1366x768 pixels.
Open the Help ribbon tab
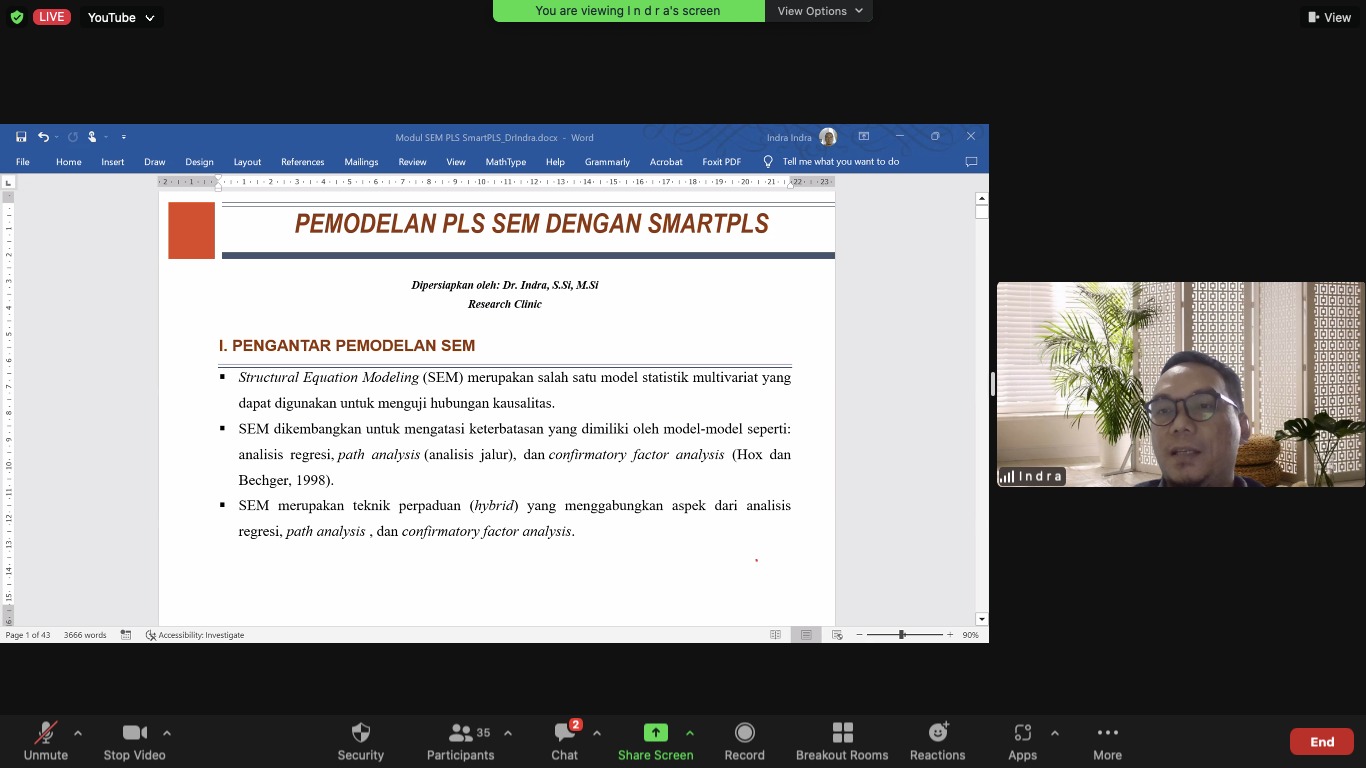pyautogui.click(x=555, y=162)
